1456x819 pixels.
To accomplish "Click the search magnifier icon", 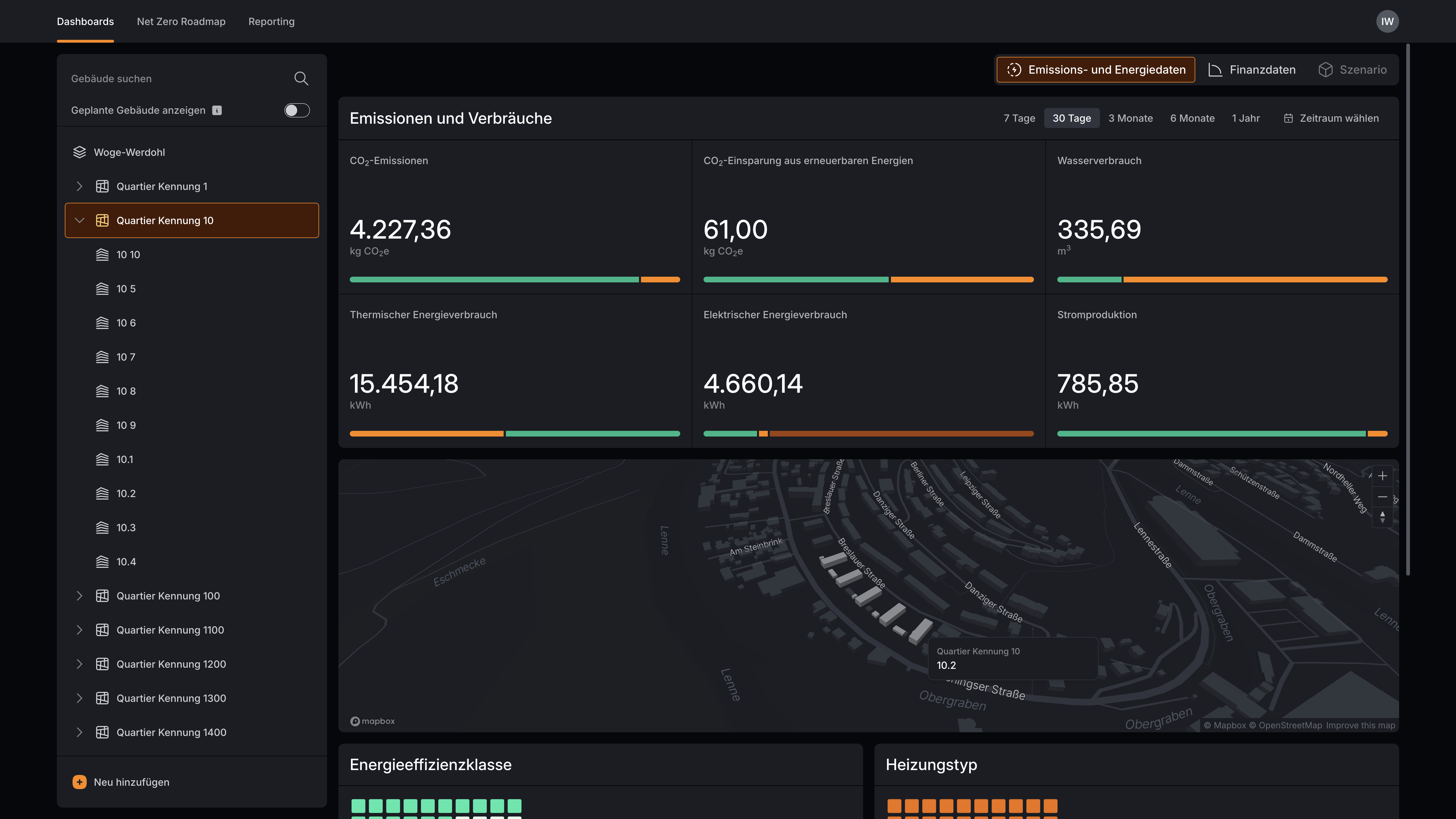I will 301,78.
